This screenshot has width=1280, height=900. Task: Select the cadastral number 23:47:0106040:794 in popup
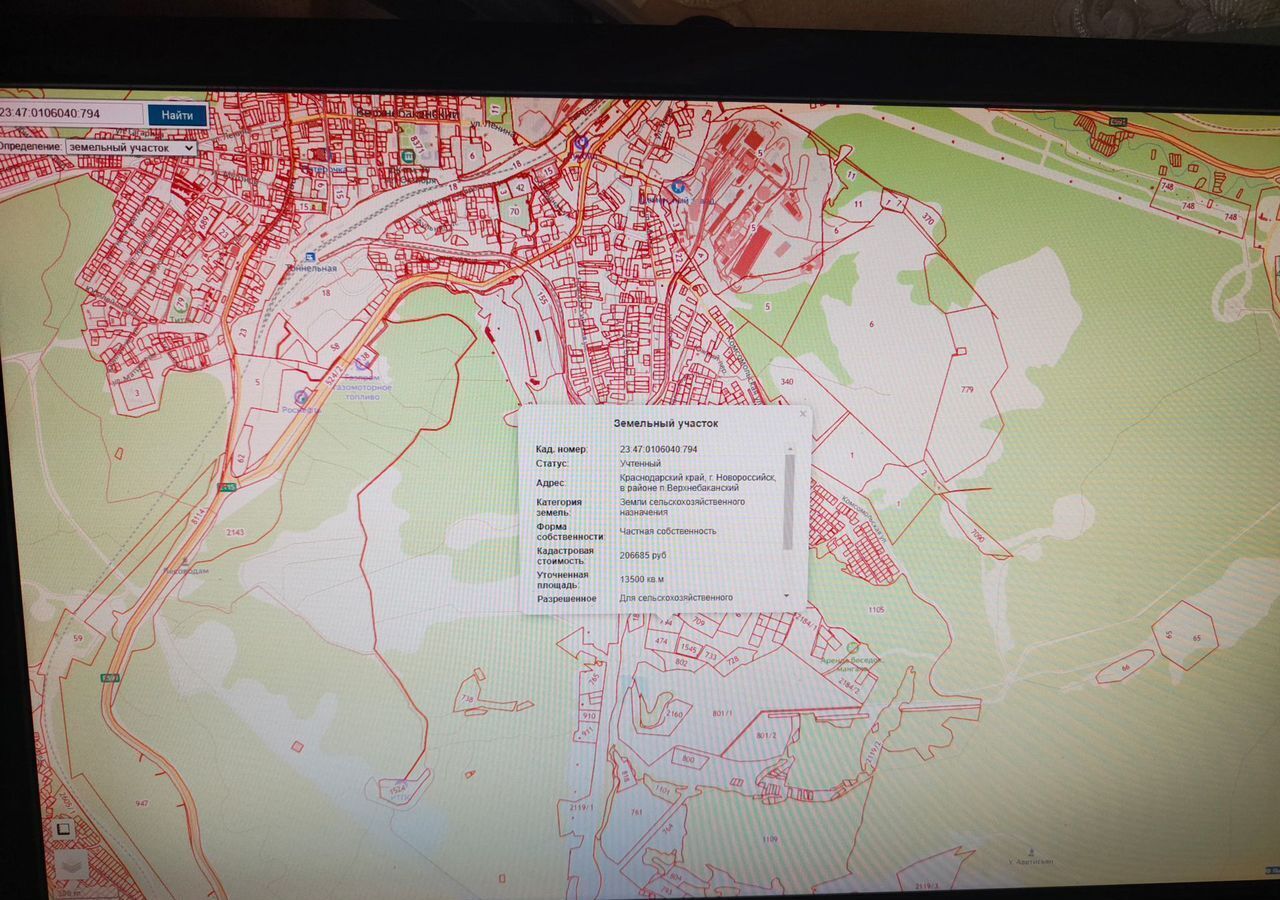(x=659, y=449)
